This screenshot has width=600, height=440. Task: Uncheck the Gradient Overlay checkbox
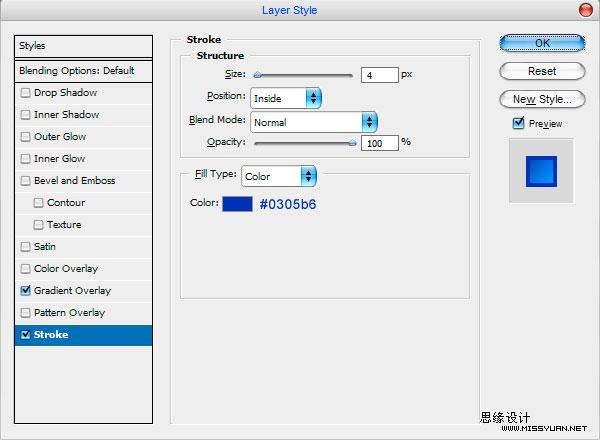[x=25, y=291]
